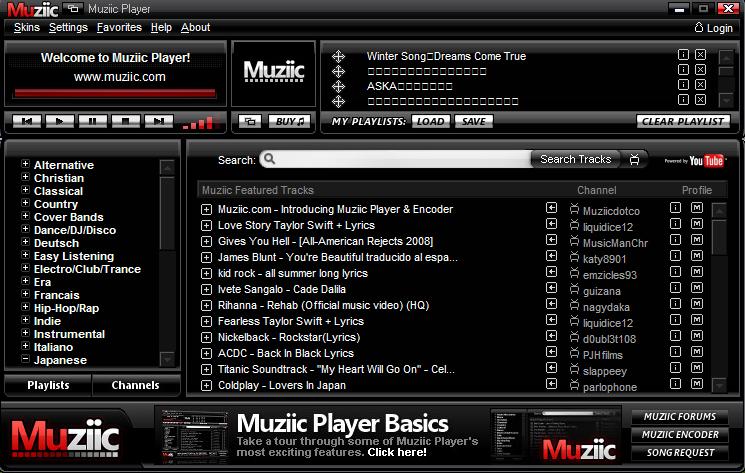Click SONG REQUEST button

(x=679, y=453)
